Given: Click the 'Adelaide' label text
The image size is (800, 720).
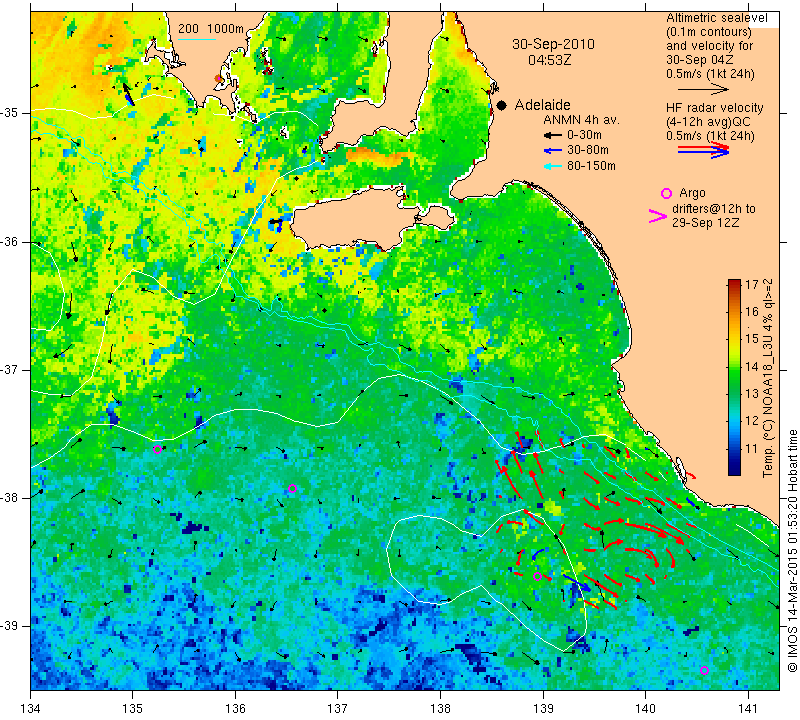Looking at the screenshot, I should coord(542,105).
